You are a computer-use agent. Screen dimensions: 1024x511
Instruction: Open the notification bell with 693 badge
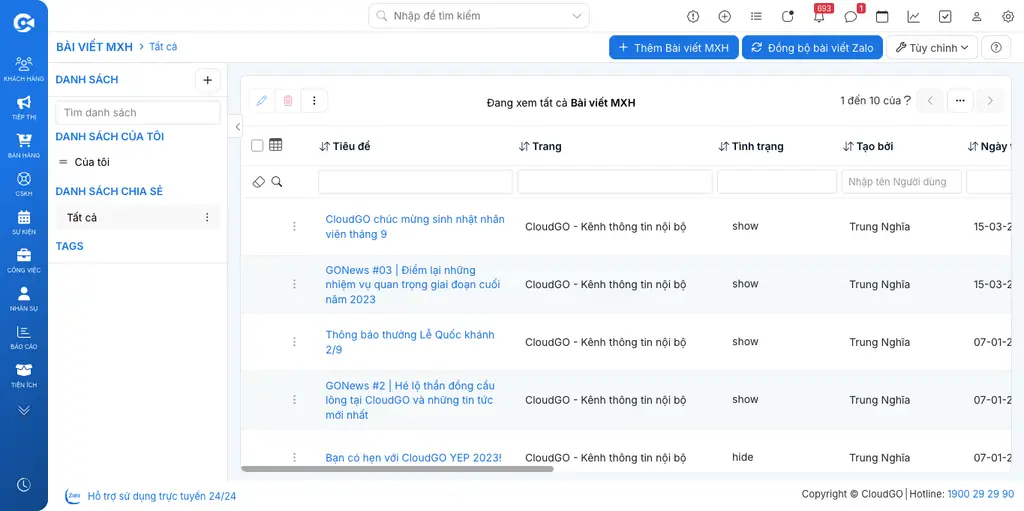pos(819,16)
